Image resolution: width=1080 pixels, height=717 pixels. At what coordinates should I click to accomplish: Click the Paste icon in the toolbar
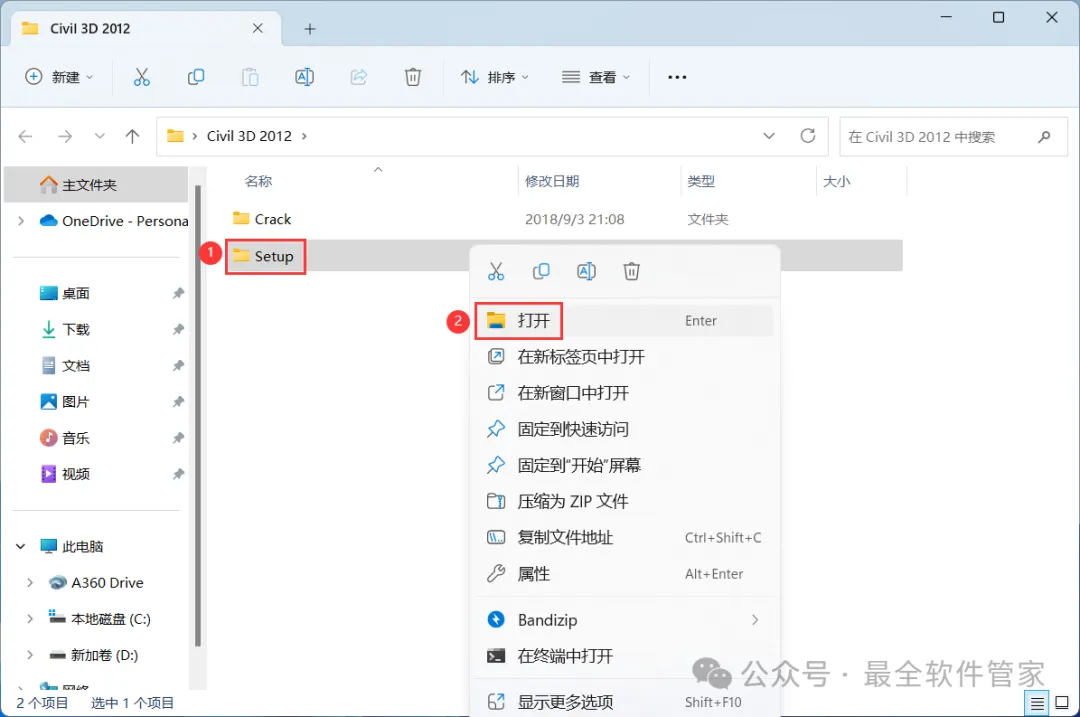[x=250, y=77]
